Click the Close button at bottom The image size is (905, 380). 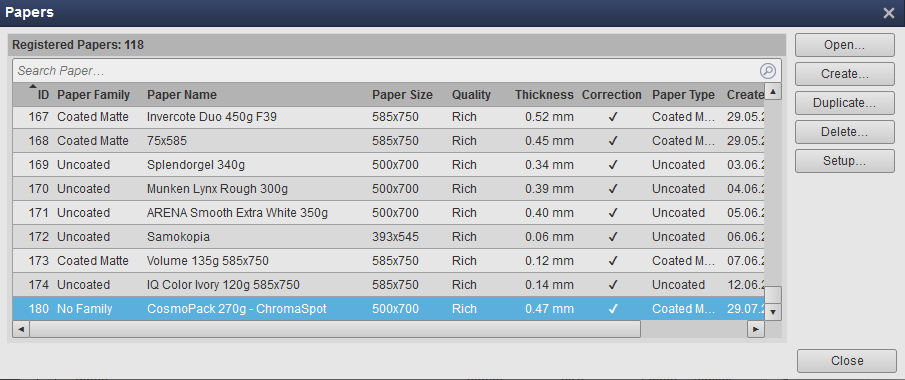(847, 361)
